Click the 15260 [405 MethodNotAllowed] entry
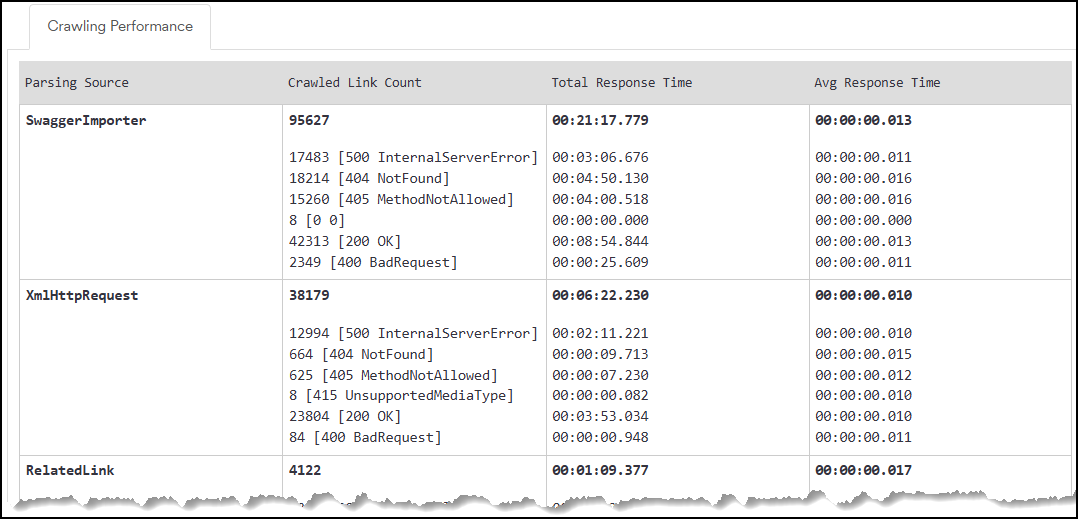 click(x=400, y=200)
